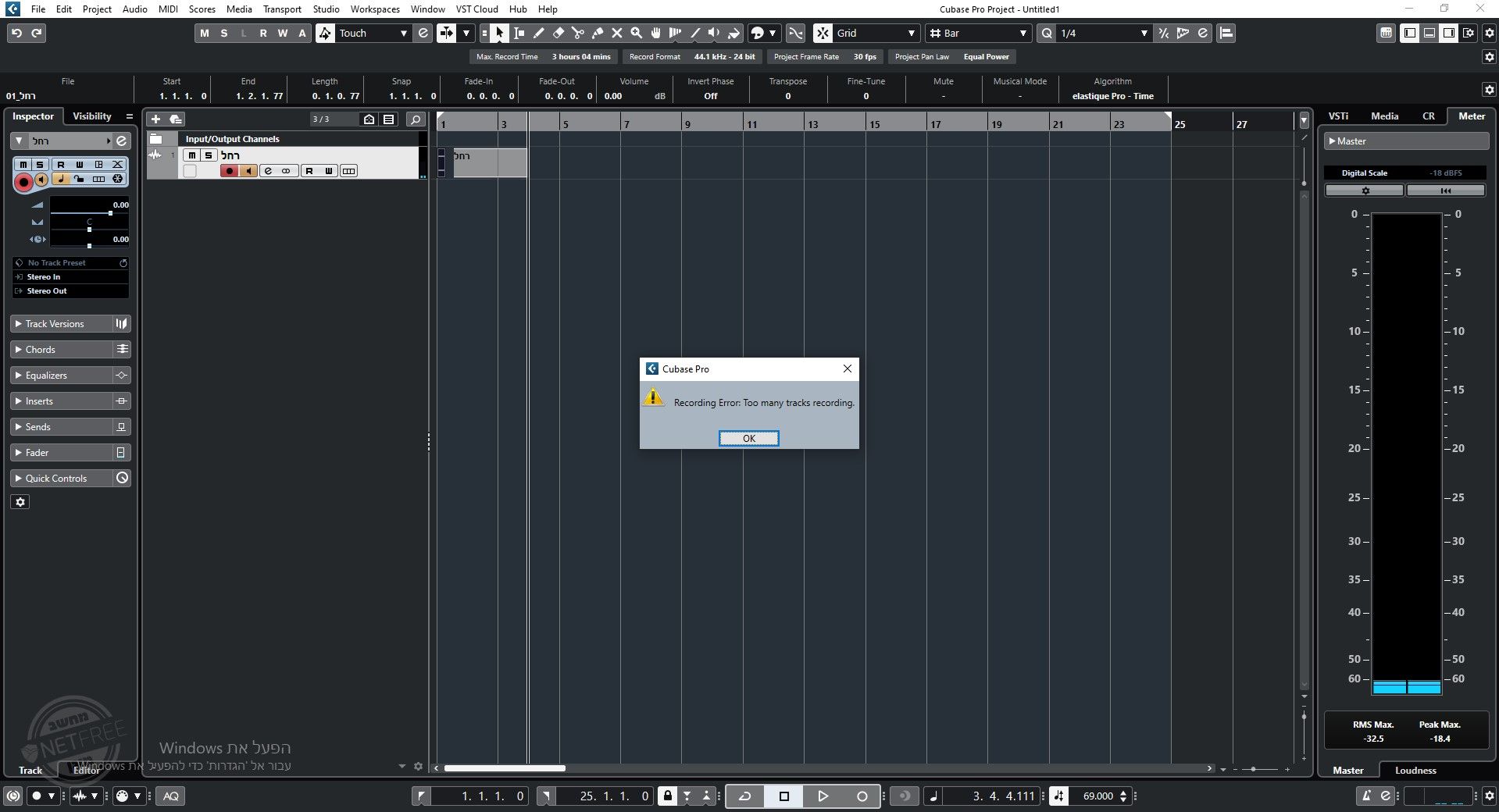The width and height of the screenshot is (1499, 812).
Task: Toggle Mute on the audio track row
Action: pyautogui.click(x=191, y=155)
